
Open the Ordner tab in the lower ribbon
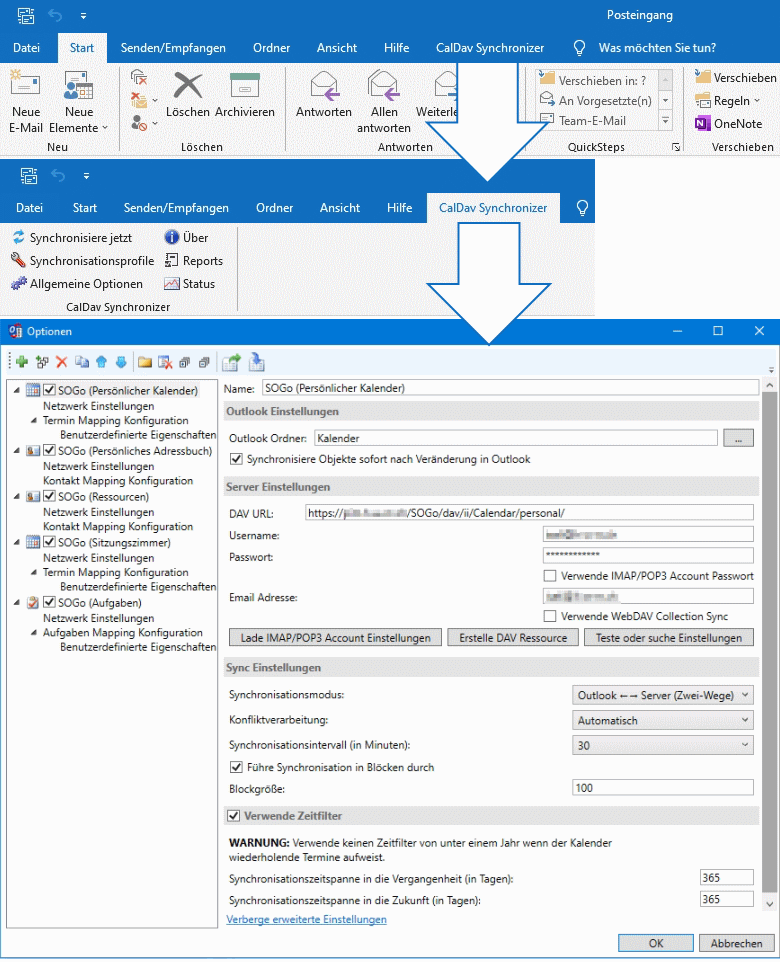click(x=274, y=207)
